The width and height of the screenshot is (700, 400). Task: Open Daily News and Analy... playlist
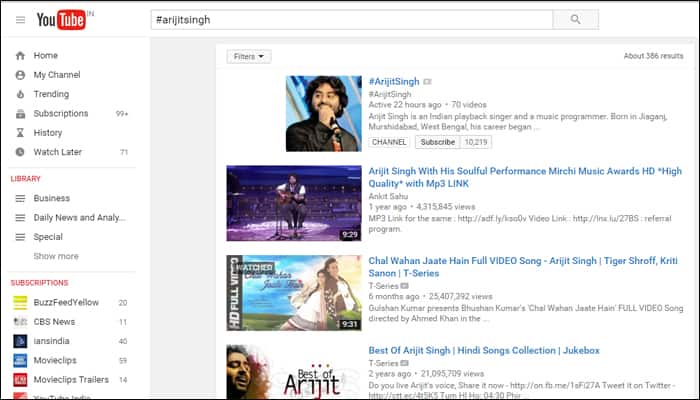click(x=79, y=217)
